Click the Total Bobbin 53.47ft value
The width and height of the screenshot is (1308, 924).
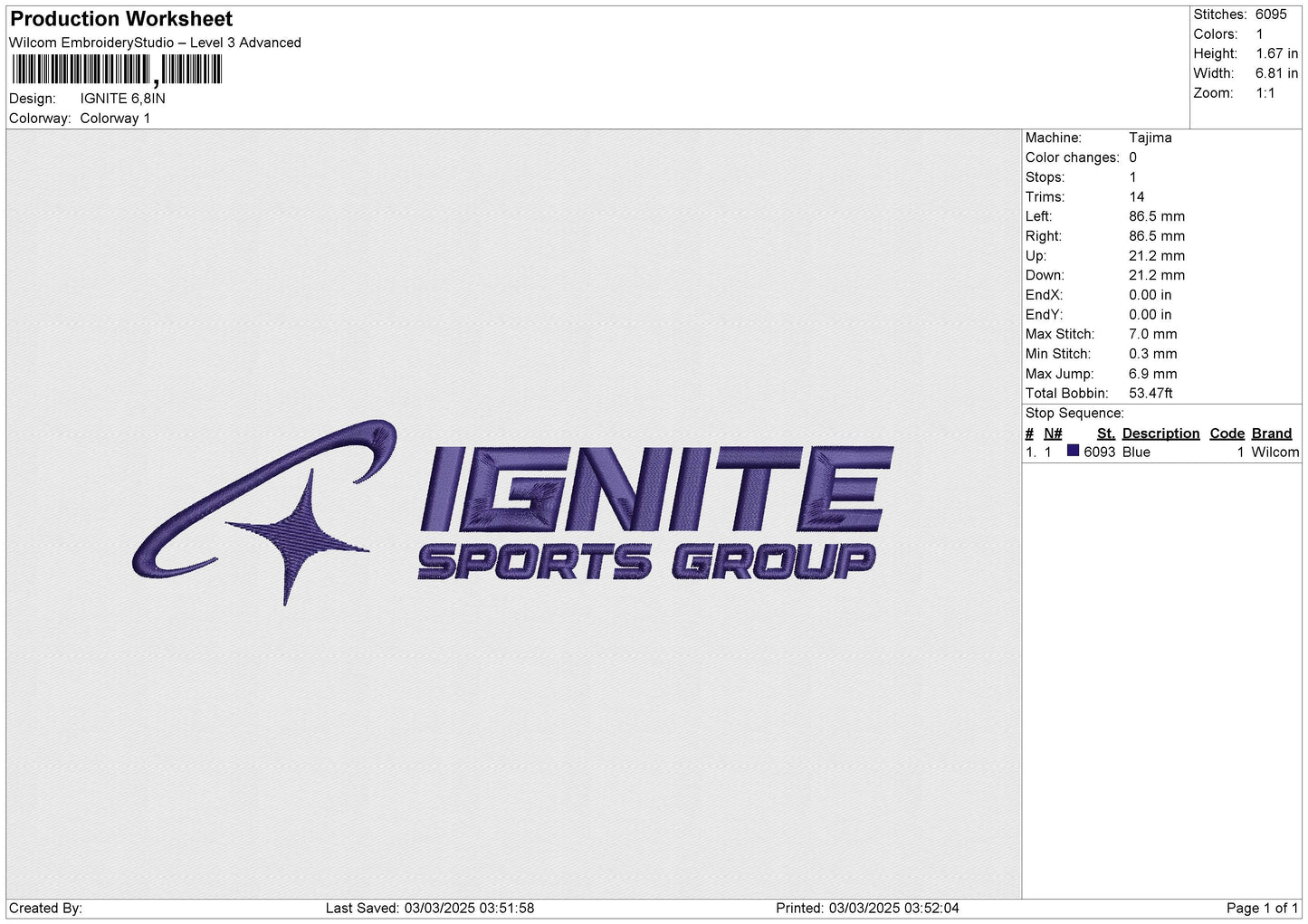pos(1150,394)
